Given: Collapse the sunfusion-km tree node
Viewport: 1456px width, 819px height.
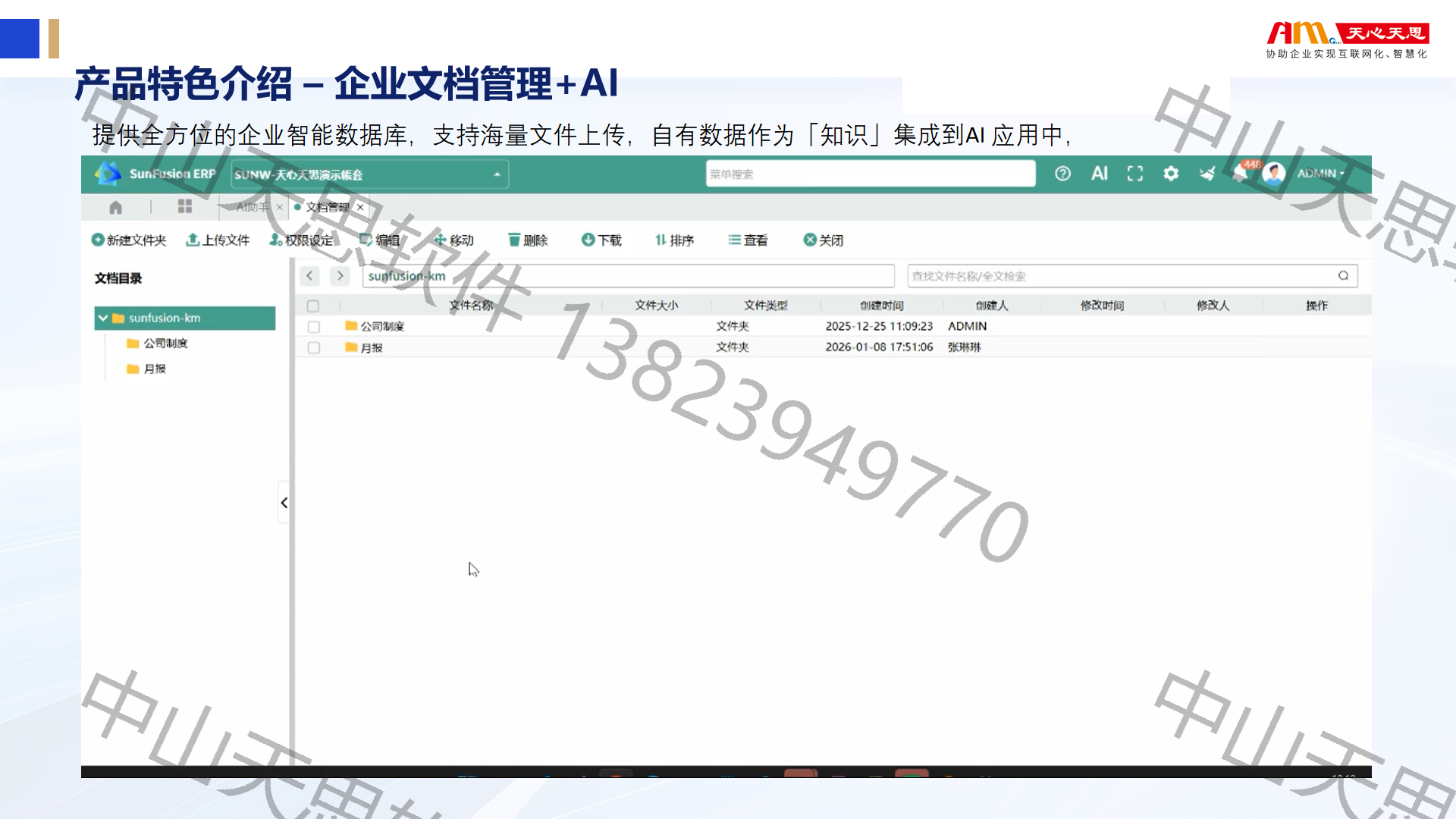Looking at the screenshot, I should (103, 318).
